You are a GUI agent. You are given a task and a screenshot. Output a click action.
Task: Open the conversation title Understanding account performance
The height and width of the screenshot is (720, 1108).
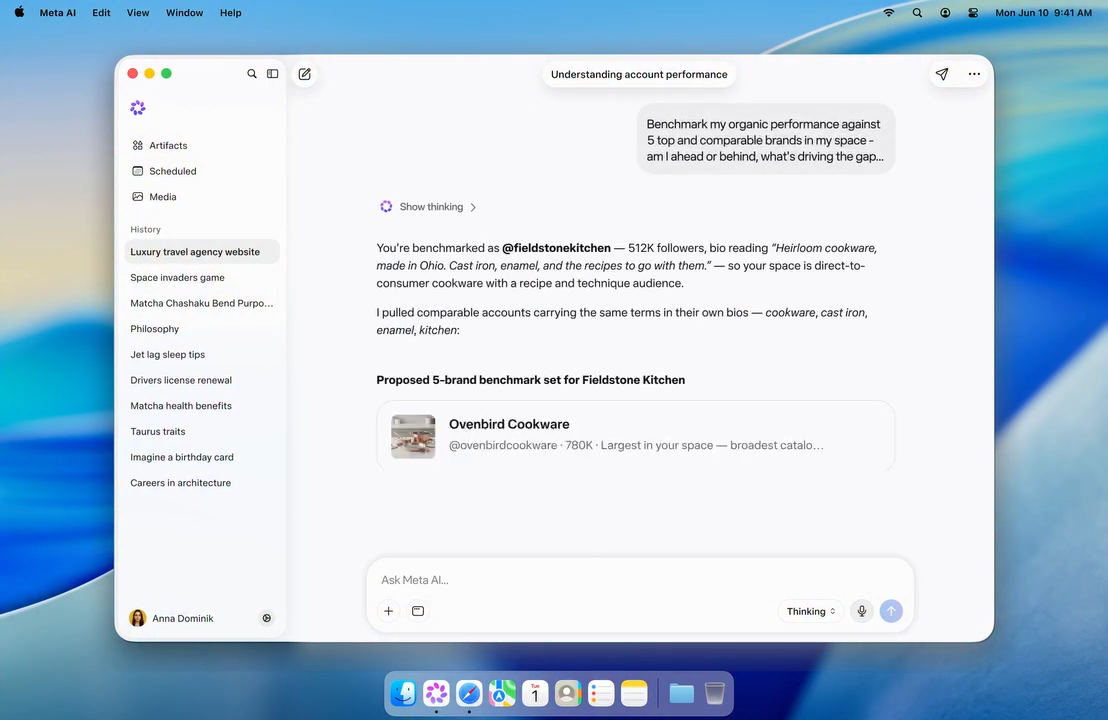639,74
